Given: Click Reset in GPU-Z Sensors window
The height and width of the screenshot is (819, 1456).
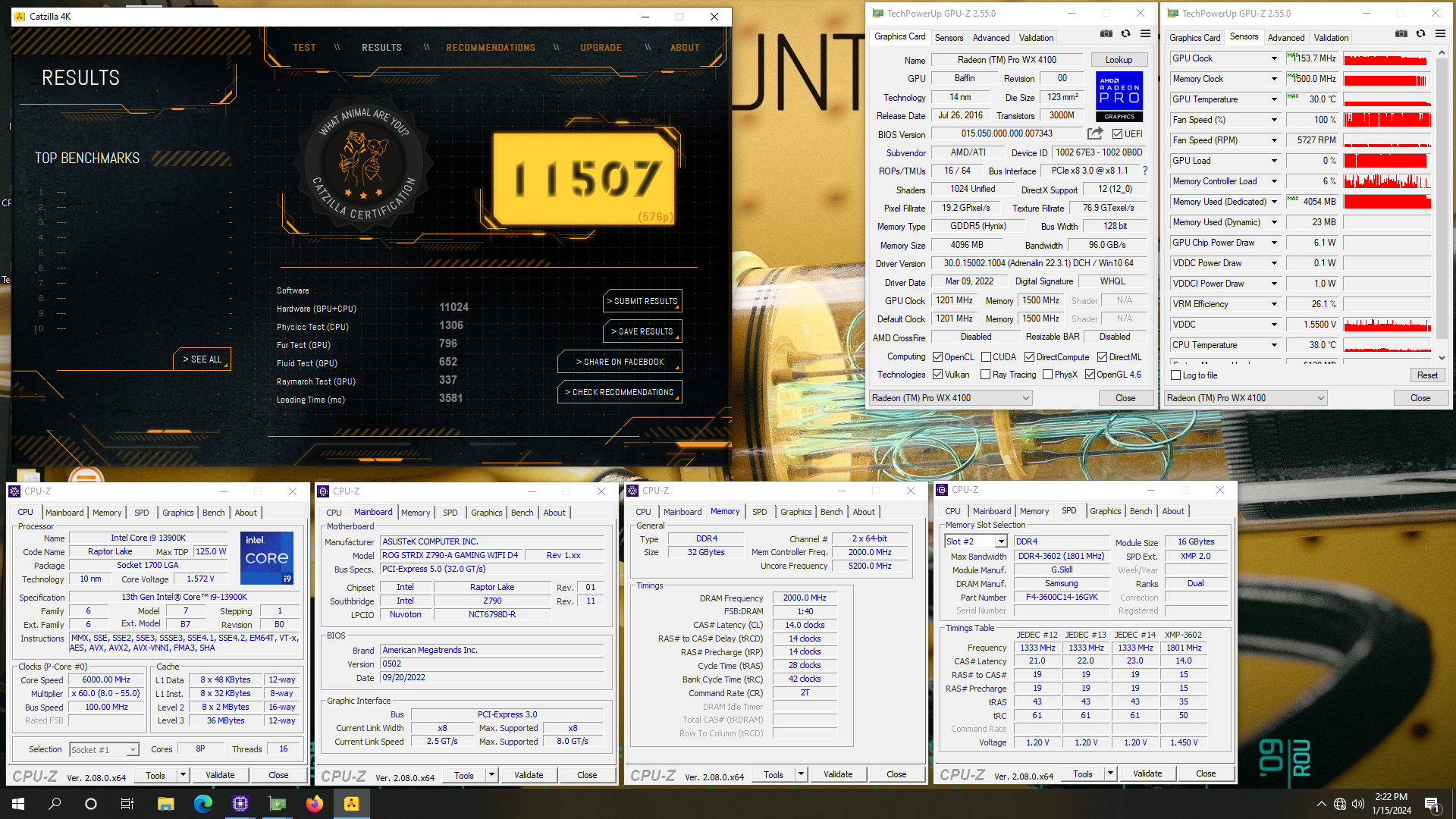Looking at the screenshot, I should coord(1427,375).
